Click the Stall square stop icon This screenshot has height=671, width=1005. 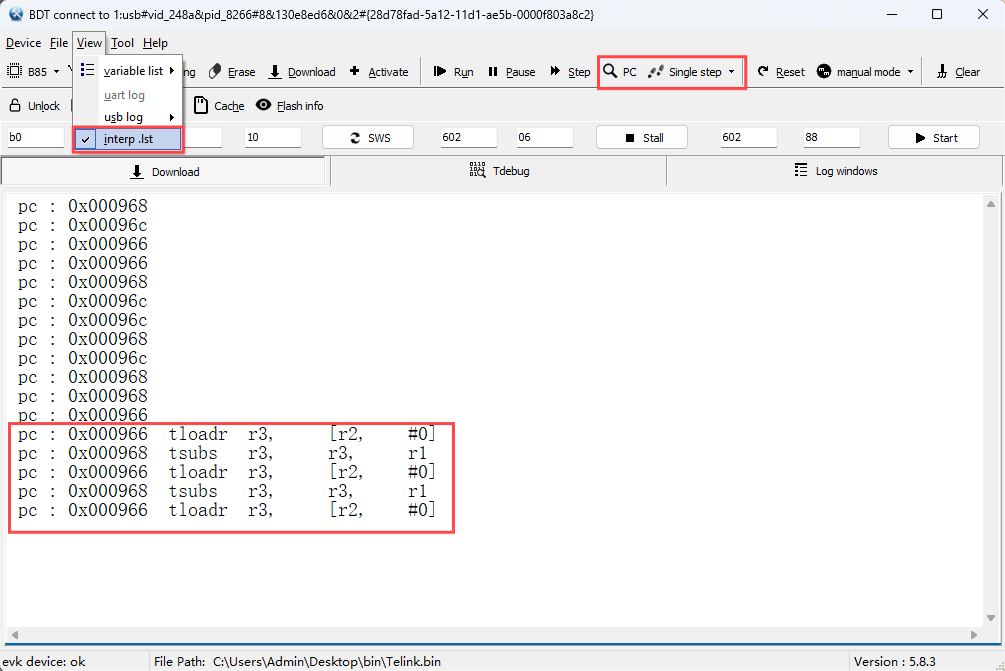click(x=630, y=138)
